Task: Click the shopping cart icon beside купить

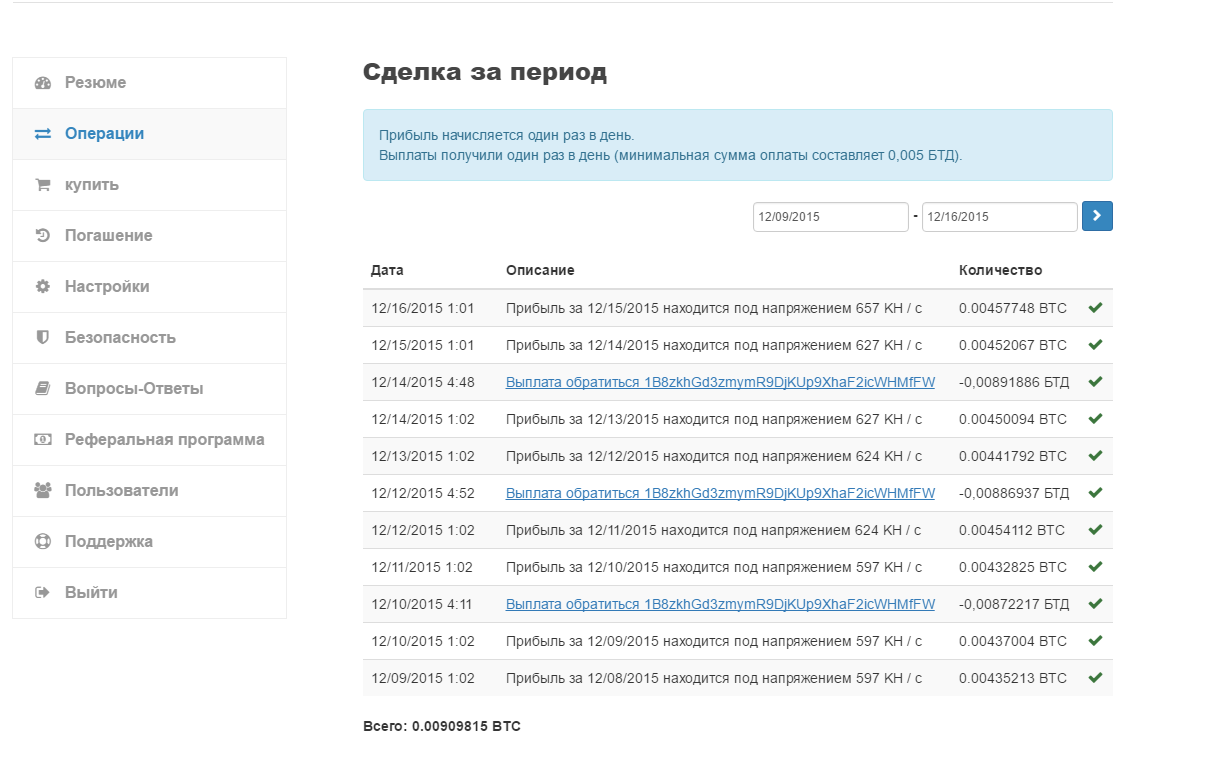Action: point(42,185)
